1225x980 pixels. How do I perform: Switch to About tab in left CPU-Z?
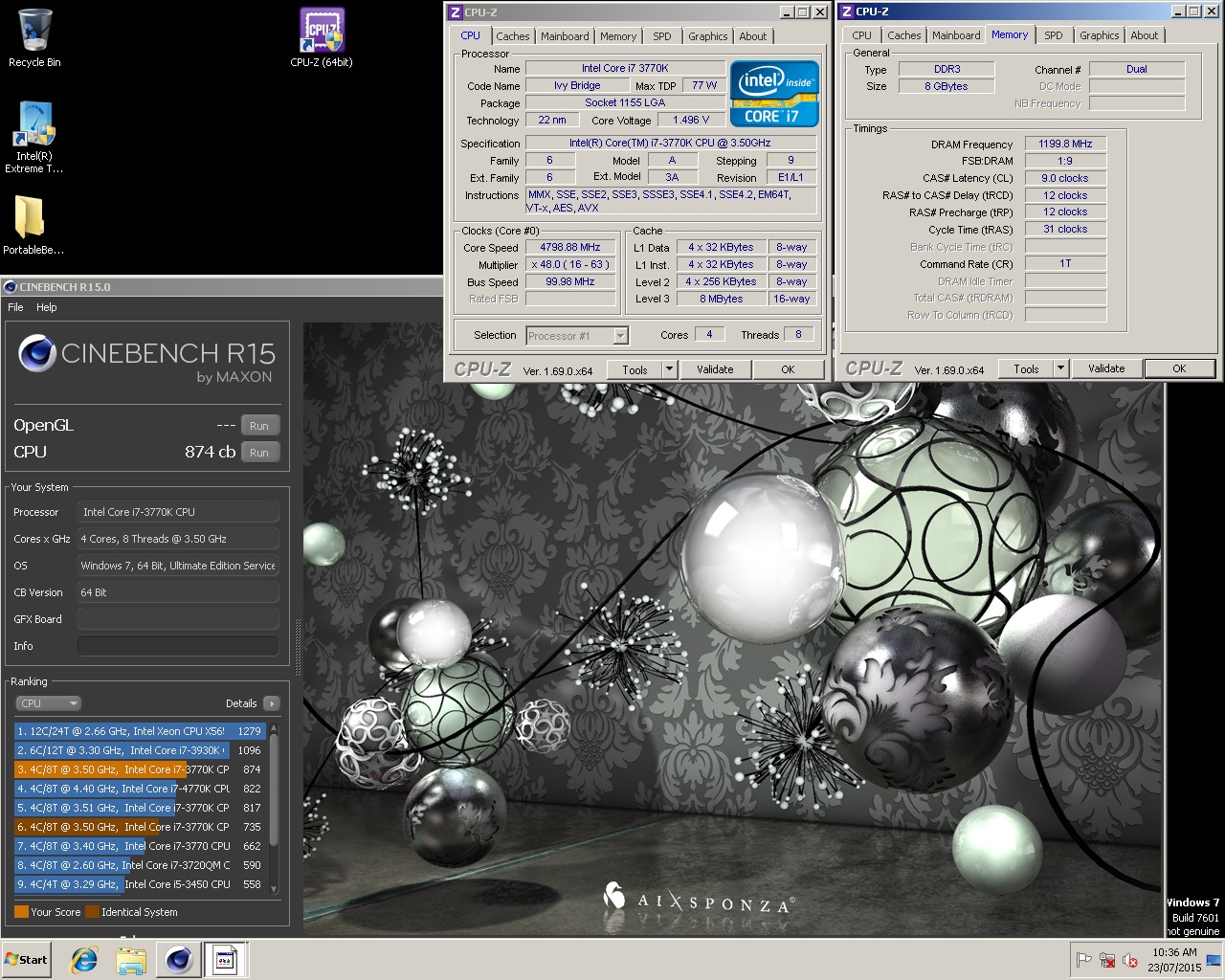(753, 36)
